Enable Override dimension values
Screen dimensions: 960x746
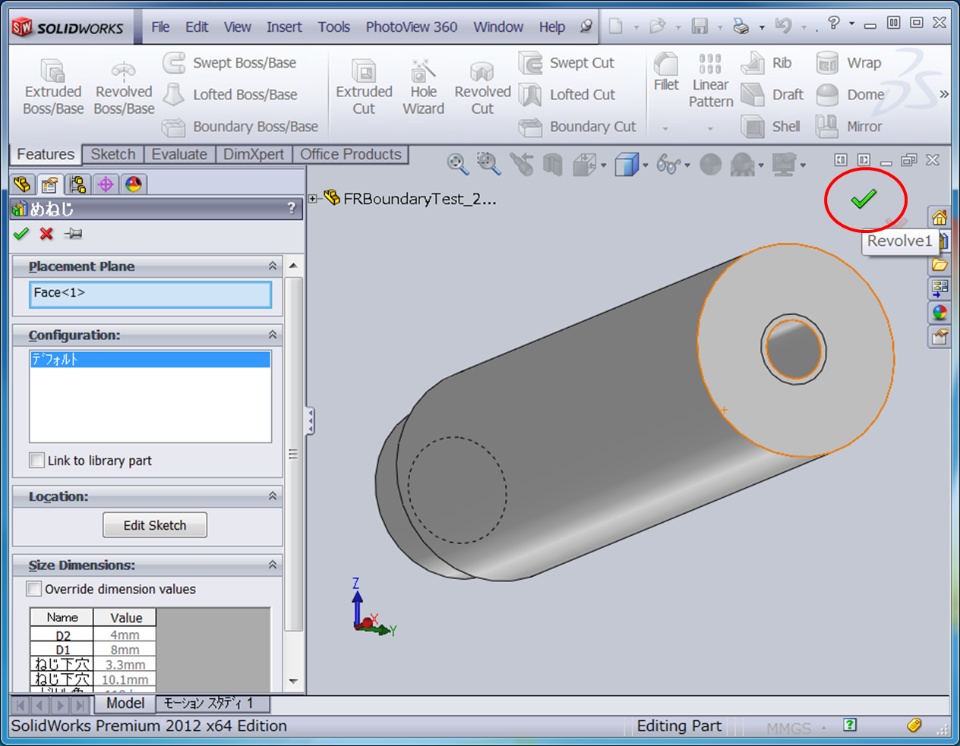coord(34,589)
